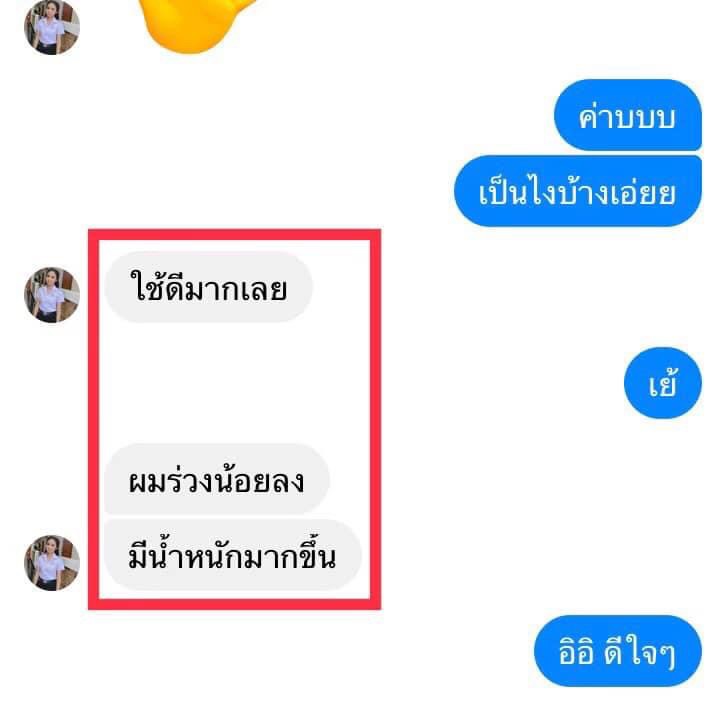712x712 pixels.
Task: Click white space below มีน้ำหนักมากขึ้น red frame
Action: tap(234, 658)
